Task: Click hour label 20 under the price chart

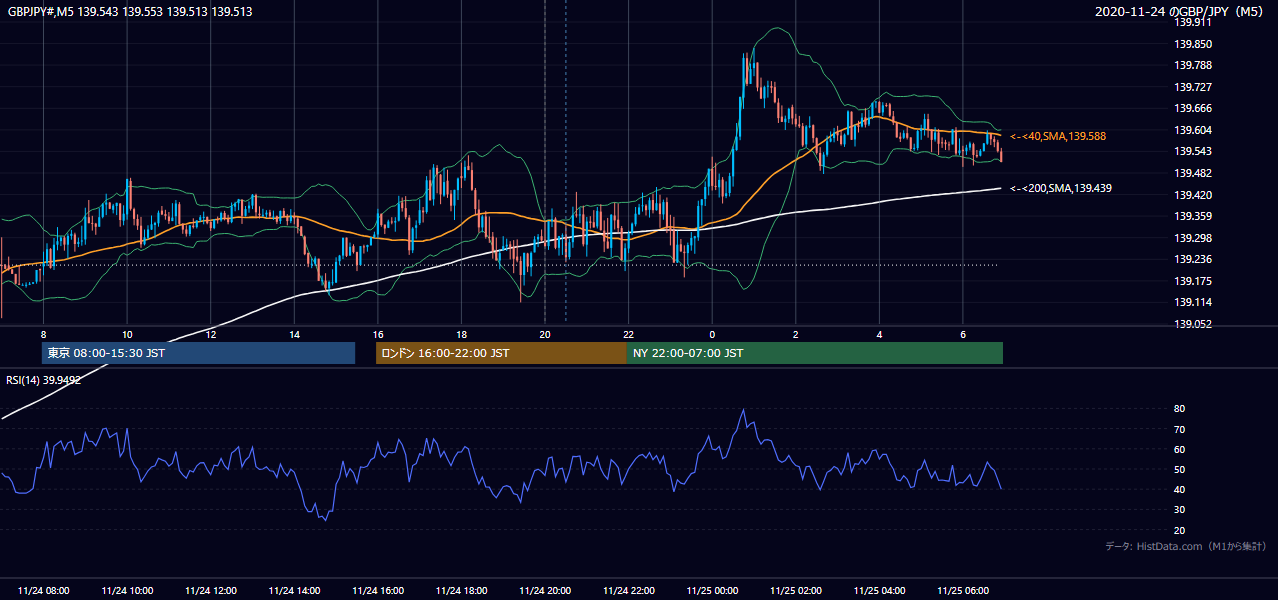Action: pos(545,334)
